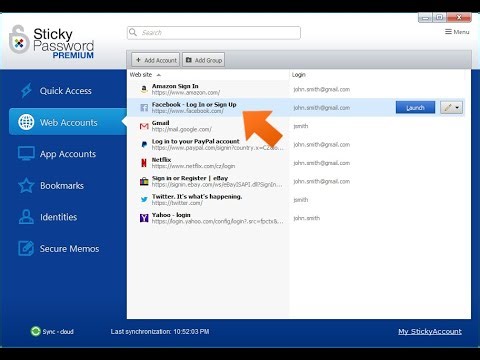480x360 pixels.
Task: Click the Sticky Password padlock logo
Action: click(x=19, y=40)
